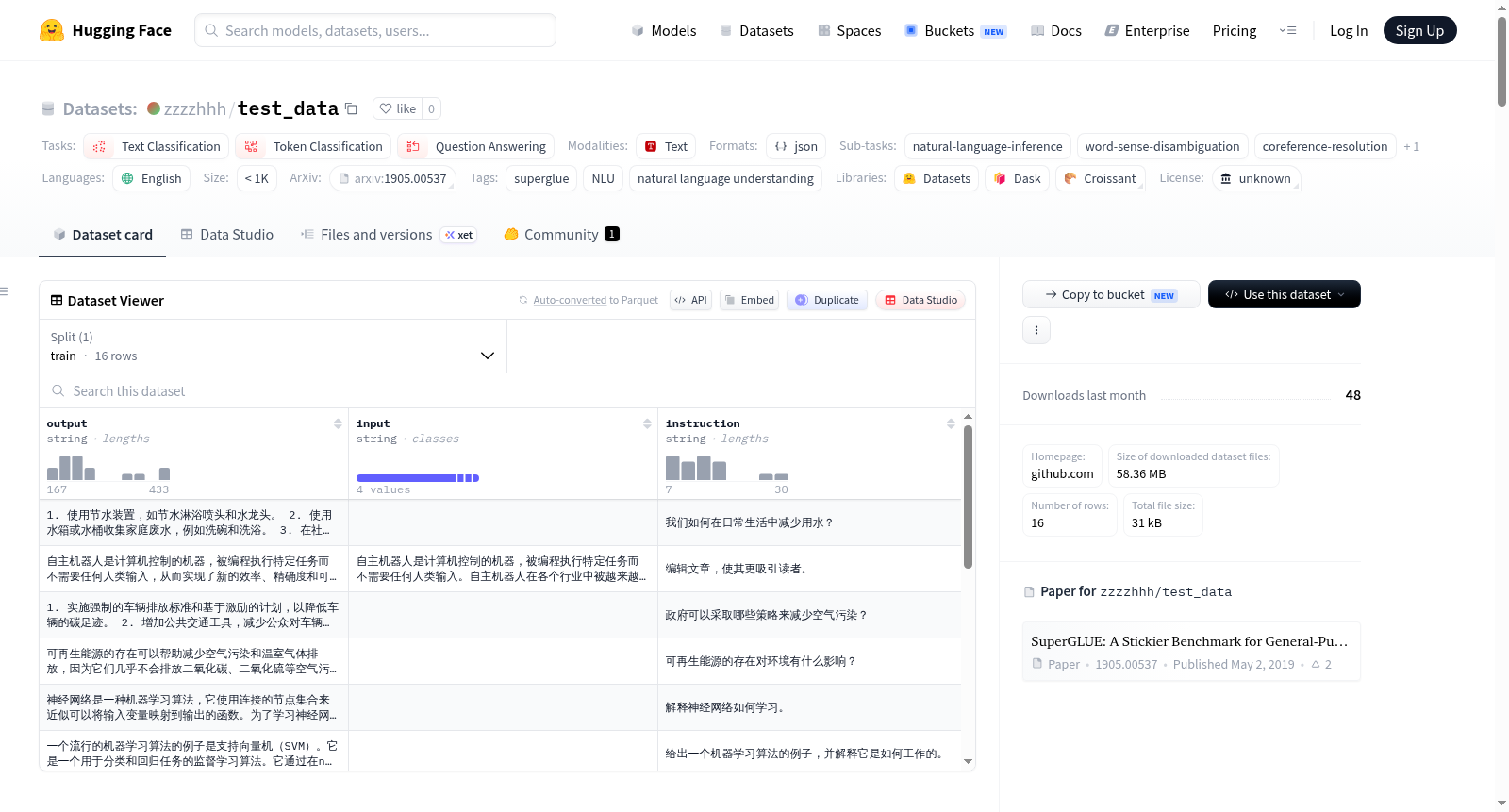This screenshot has width=1509, height=812.
Task: Click the dataset table vertical scrollbar
Action: (968, 497)
